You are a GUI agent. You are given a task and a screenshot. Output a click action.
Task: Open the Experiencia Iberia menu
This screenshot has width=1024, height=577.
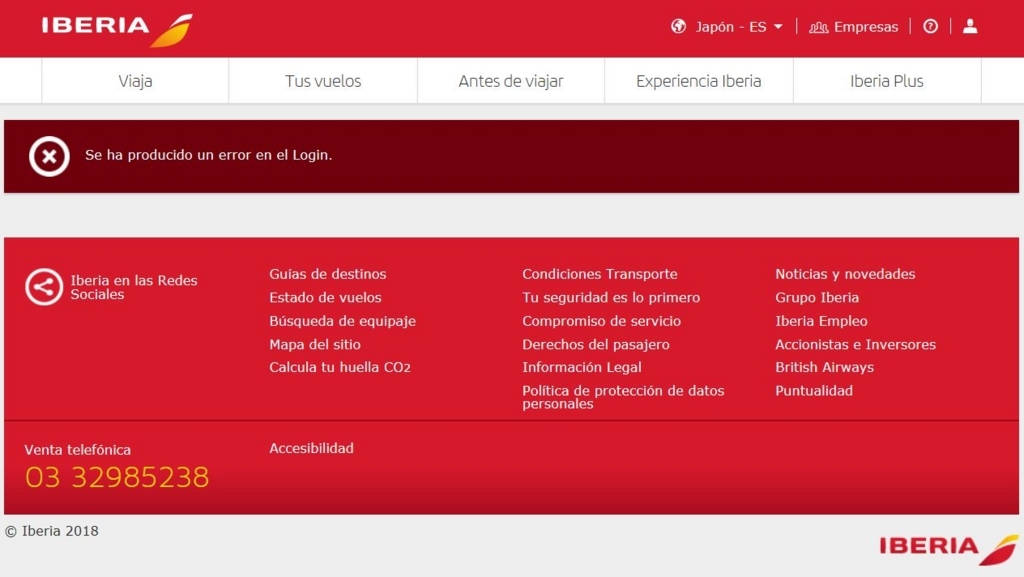pyautogui.click(x=699, y=81)
